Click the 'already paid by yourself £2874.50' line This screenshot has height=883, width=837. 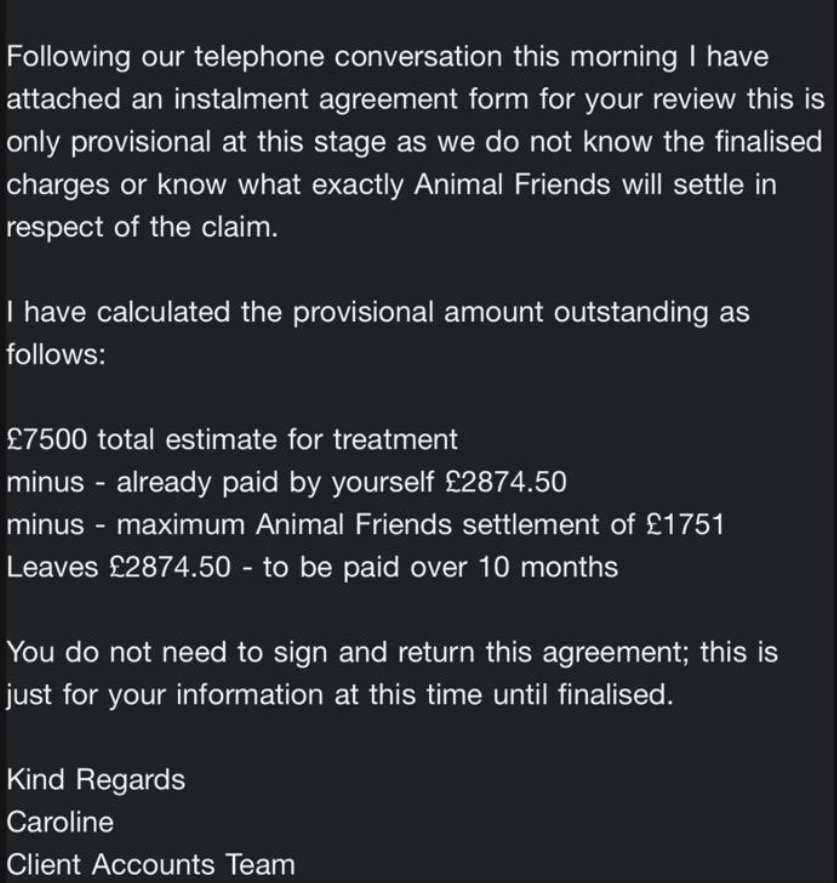pyautogui.click(x=340, y=482)
